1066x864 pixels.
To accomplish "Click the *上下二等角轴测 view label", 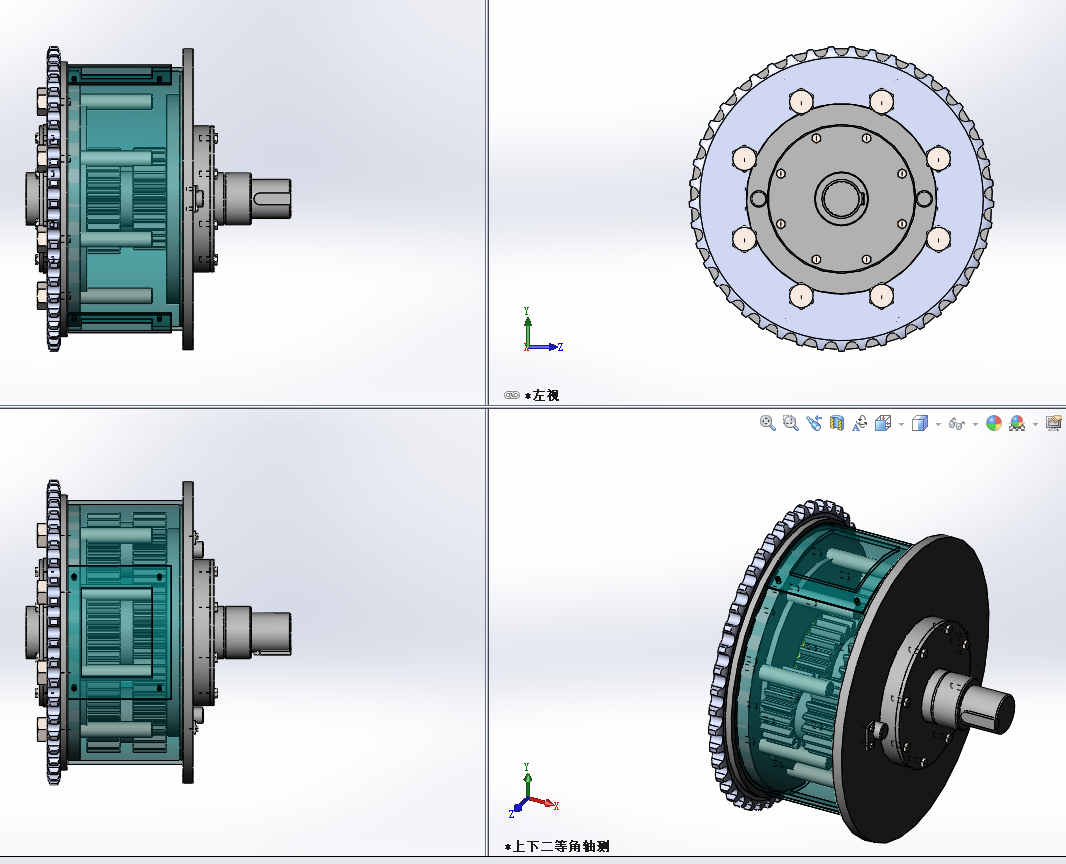I will [557, 846].
